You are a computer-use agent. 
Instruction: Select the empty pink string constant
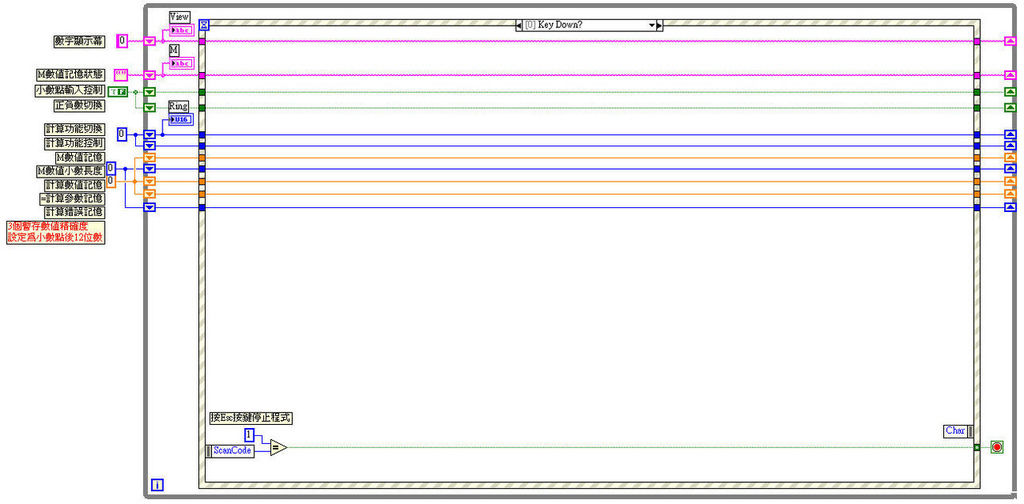[x=121, y=74]
